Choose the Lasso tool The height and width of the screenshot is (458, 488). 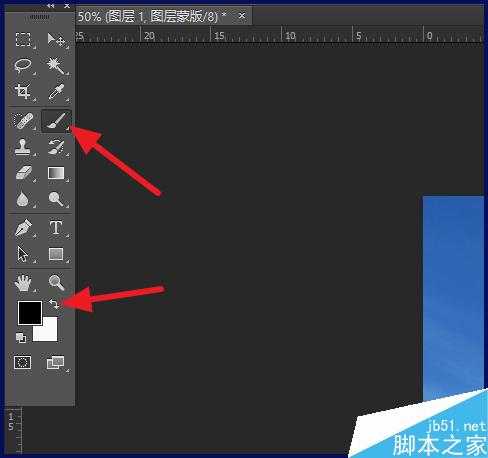point(23,65)
